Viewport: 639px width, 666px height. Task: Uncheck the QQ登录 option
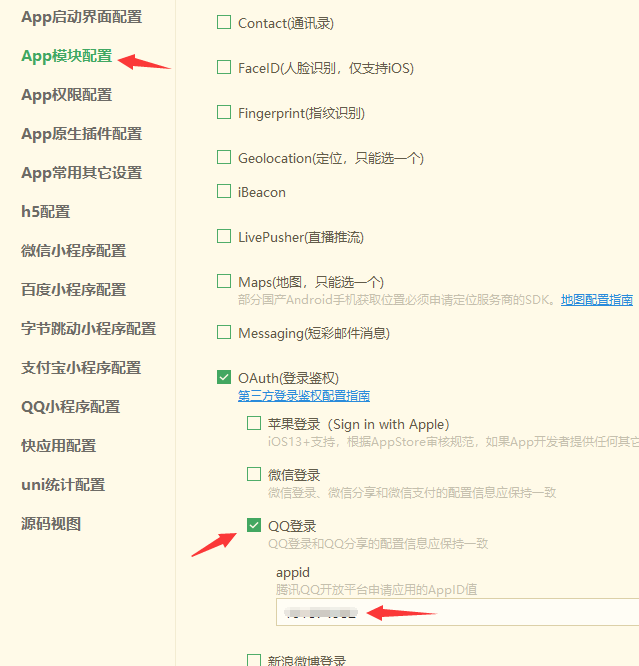(x=254, y=526)
